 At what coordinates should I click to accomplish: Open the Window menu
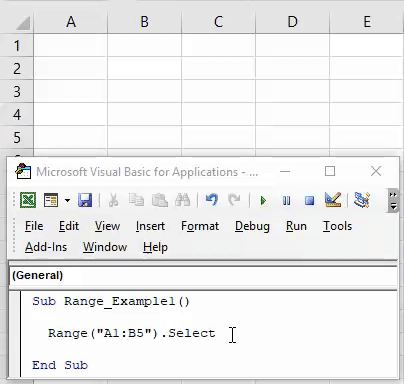pos(105,247)
